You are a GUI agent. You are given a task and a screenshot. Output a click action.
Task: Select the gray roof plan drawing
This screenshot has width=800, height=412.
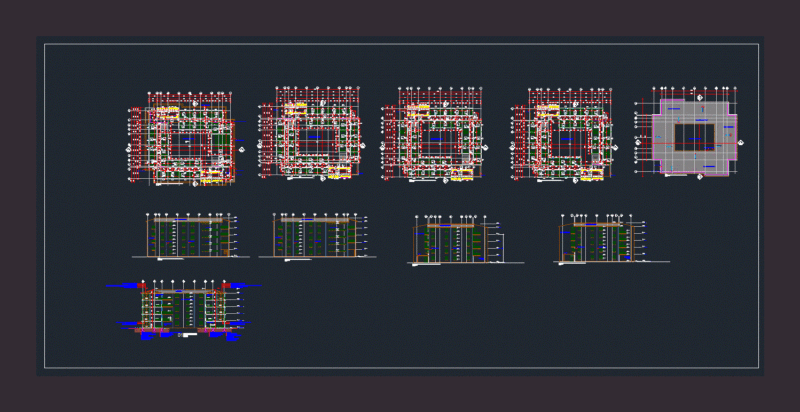click(689, 133)
